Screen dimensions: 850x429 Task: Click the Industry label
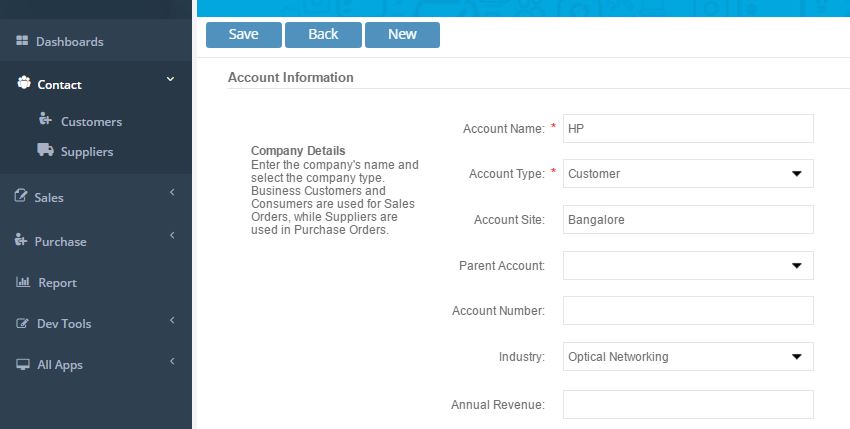[x=521, y=357]
